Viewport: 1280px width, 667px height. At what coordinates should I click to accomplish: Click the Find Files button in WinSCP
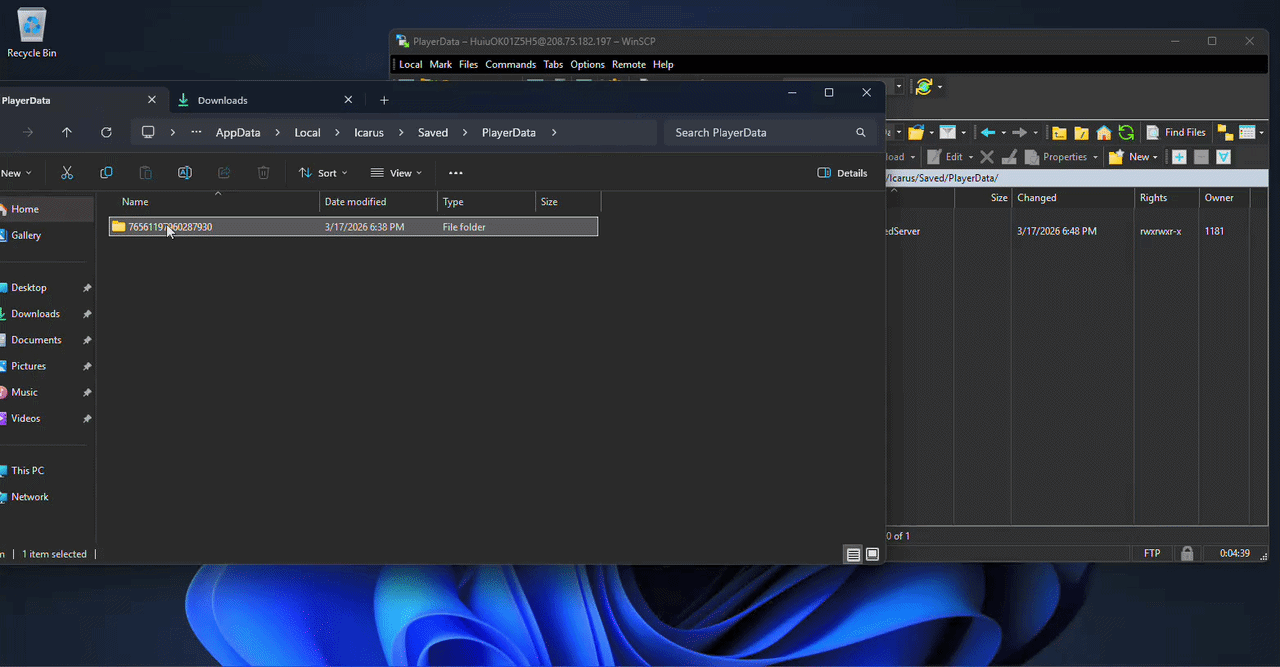(x=1176, y=132)
